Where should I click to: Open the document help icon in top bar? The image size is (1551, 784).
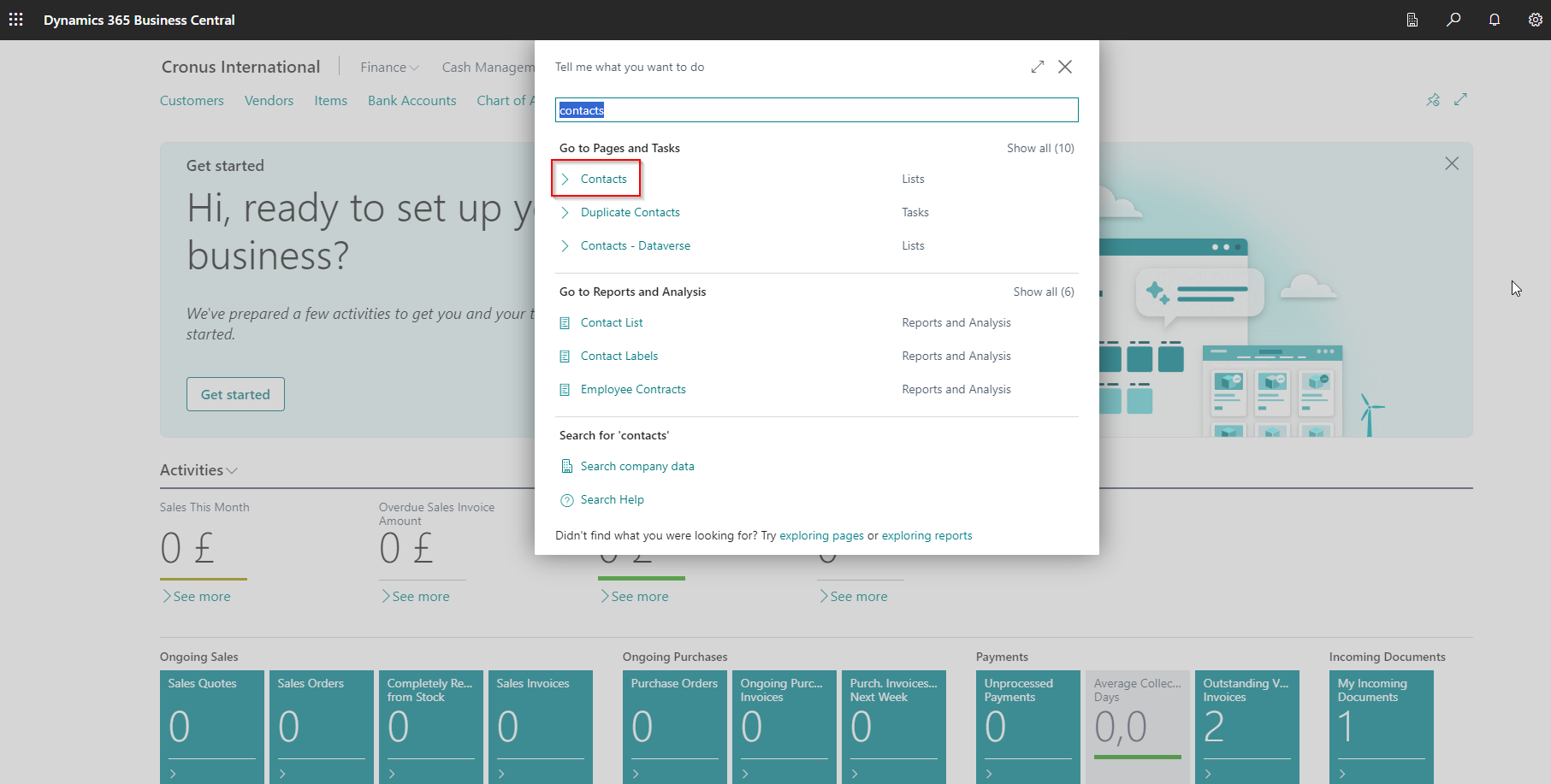pyautogui.click(x=1412, y=20)
